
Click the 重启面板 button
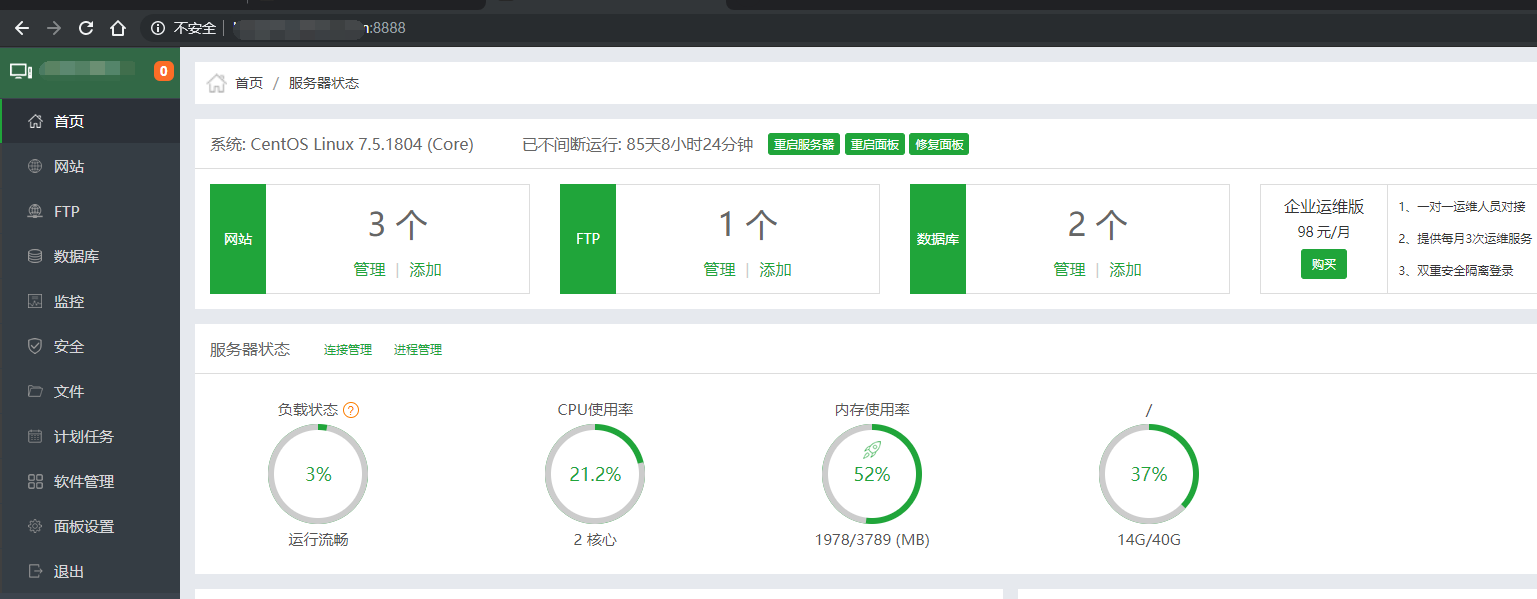point(875,144)
